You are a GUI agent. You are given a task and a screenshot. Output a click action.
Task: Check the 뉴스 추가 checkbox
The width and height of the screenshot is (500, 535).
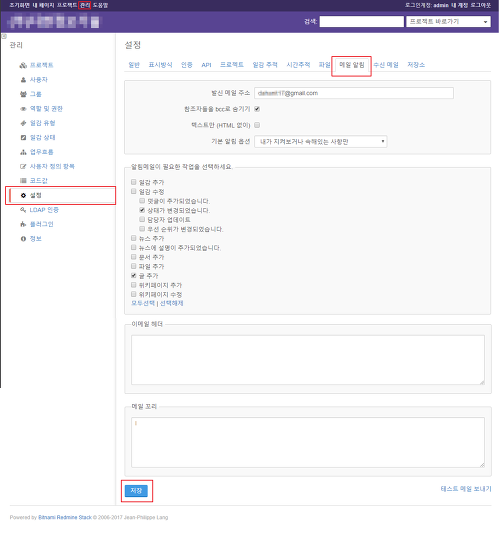click(x=133, y=238)
